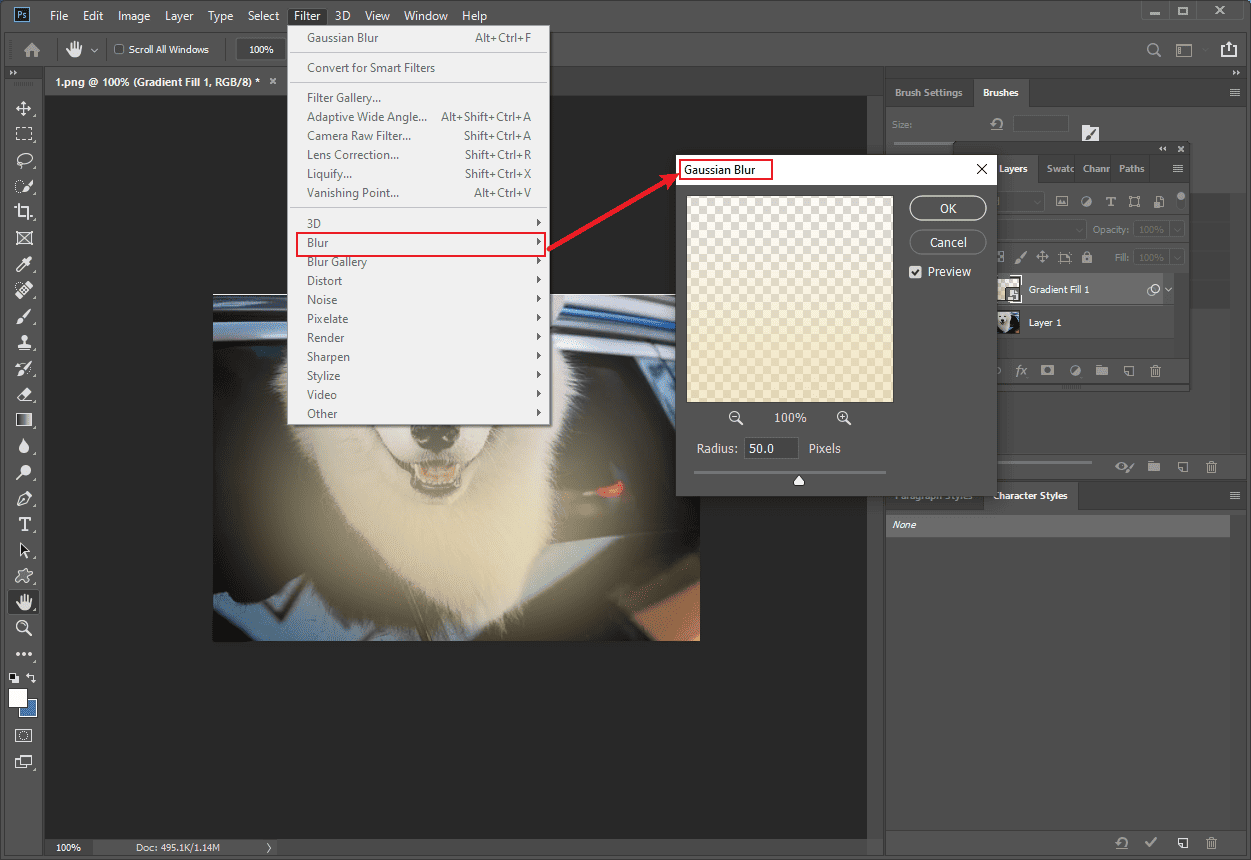Switch to the Brush Settings tab
This screenshot has width=1251, height=860.
928,92
